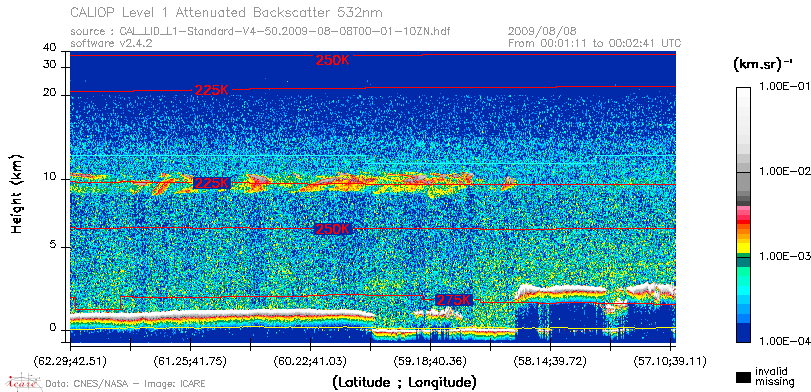Image resolution: width=811 pixels, height=392 pixels.
Task: Click the '(58.14;39.72)' coordinate label
Action: (550, 361)
